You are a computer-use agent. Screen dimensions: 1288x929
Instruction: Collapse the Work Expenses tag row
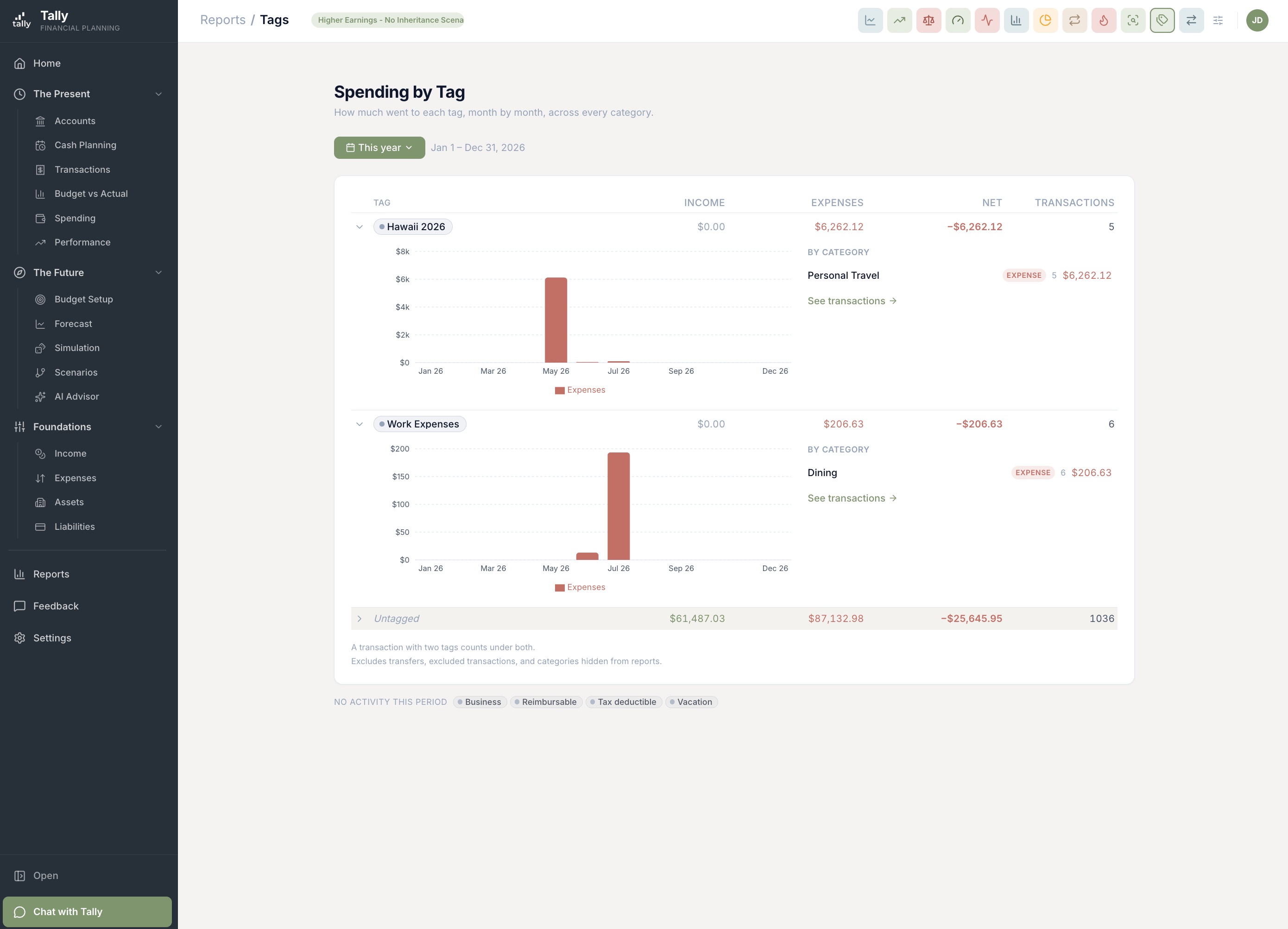pyautogui.click(x=360, y=425)
